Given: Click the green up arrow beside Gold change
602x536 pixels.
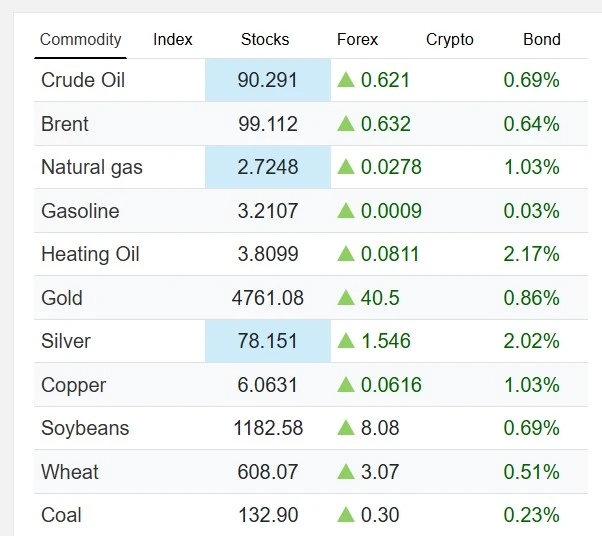Looking at the screenshot, I should tap(346, 298).
